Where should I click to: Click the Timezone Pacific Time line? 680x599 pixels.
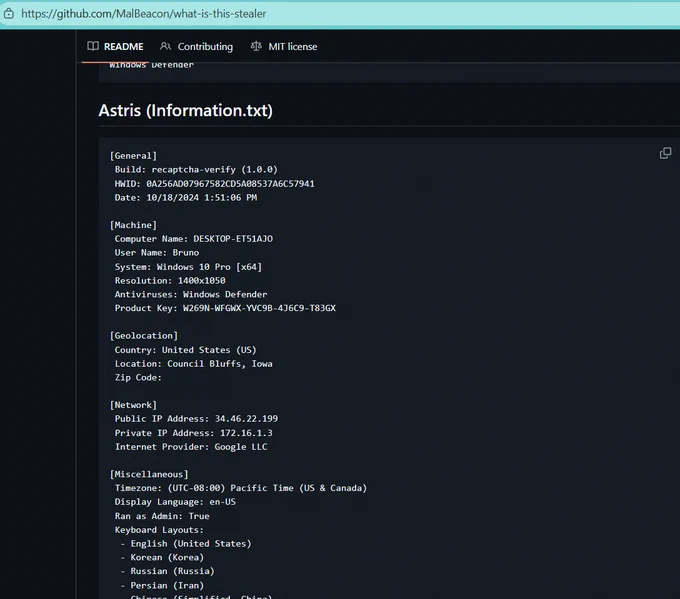tap(241, 488)
